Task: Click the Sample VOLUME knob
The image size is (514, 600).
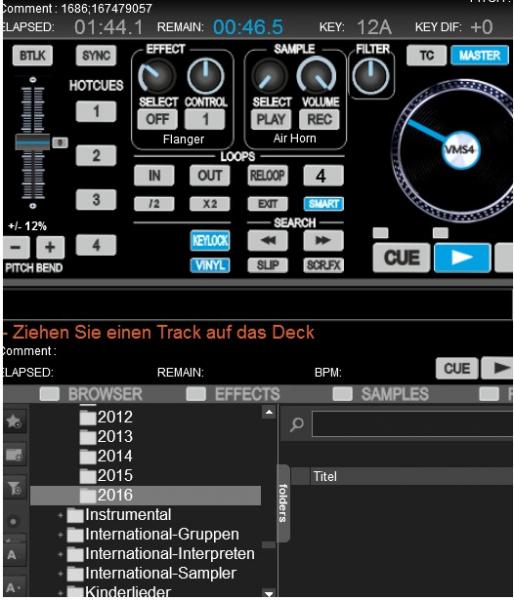Action: coord(317,76)
